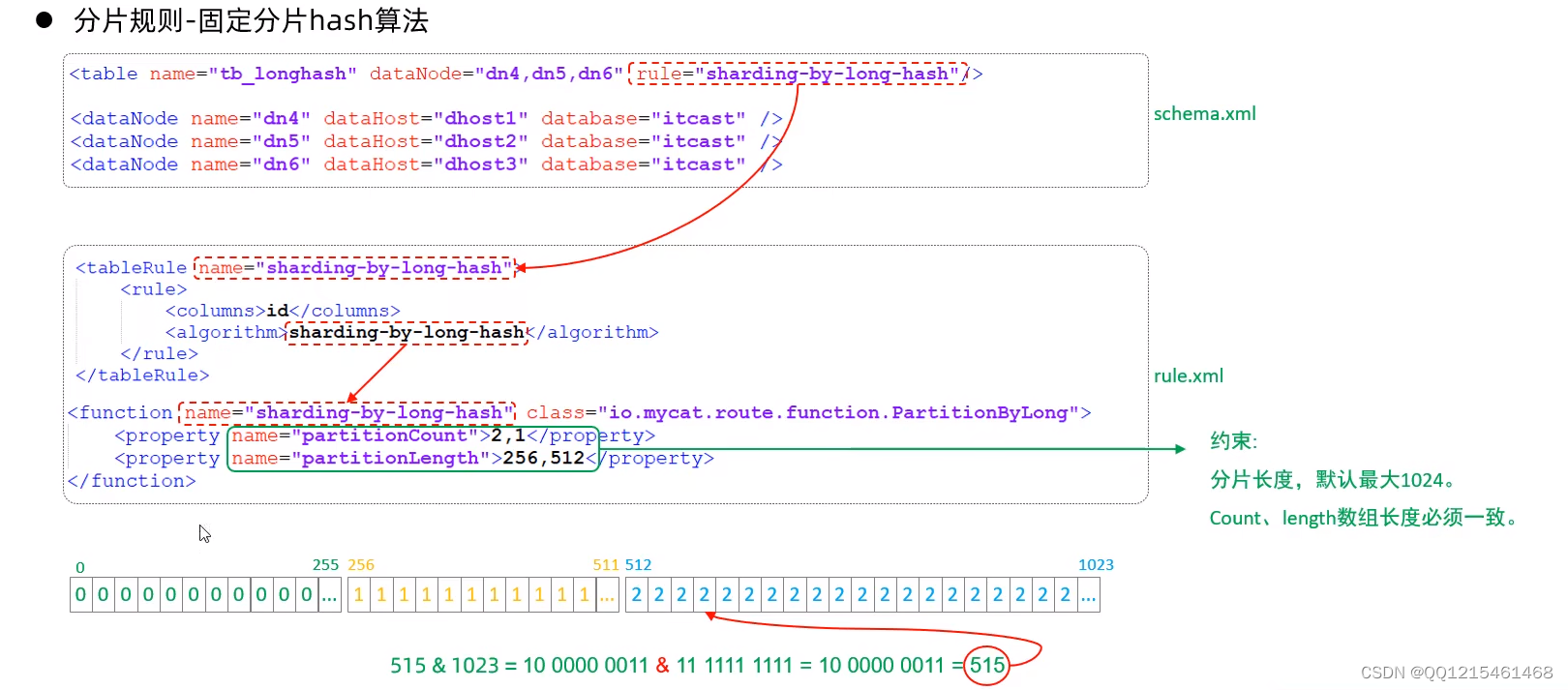
Task: Click the "515 & 1023" expression start
Action: [x=444, y=666]
